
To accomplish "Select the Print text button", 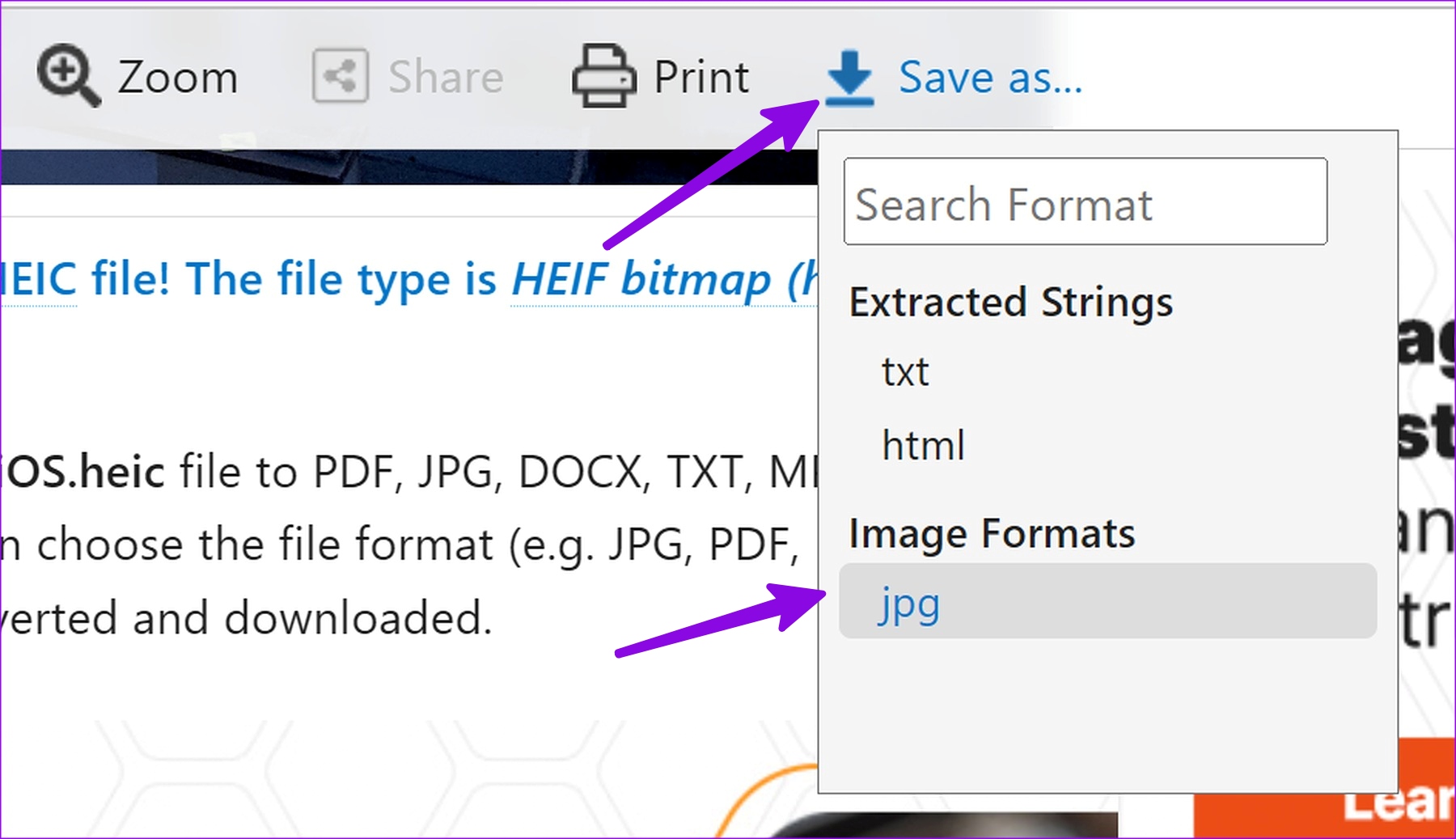I will (x=701, y=78).
